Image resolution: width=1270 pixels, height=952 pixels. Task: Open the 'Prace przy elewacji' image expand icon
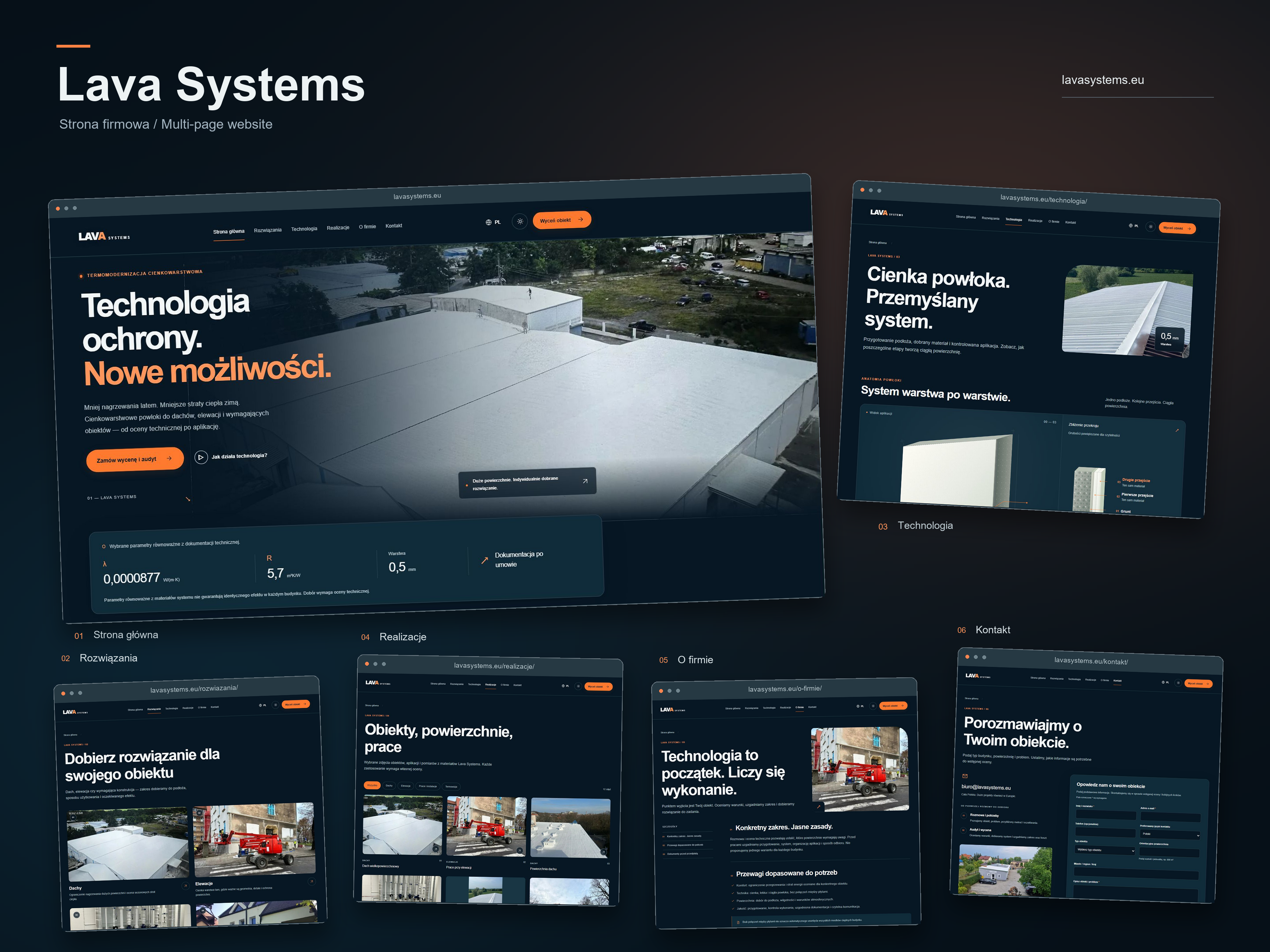[x=520, y=851]
